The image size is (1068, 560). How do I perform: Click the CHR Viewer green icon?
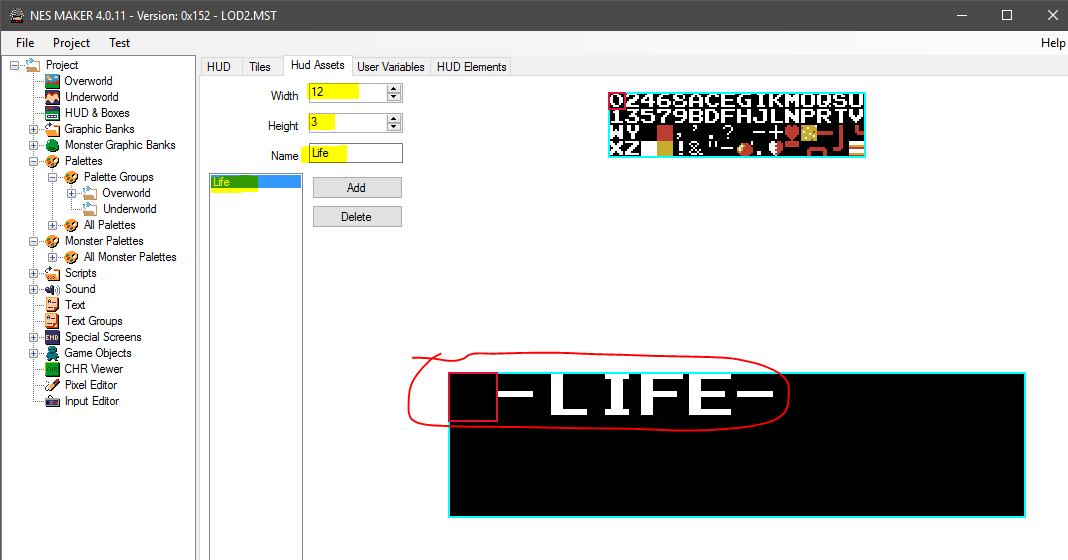[52, 369]
